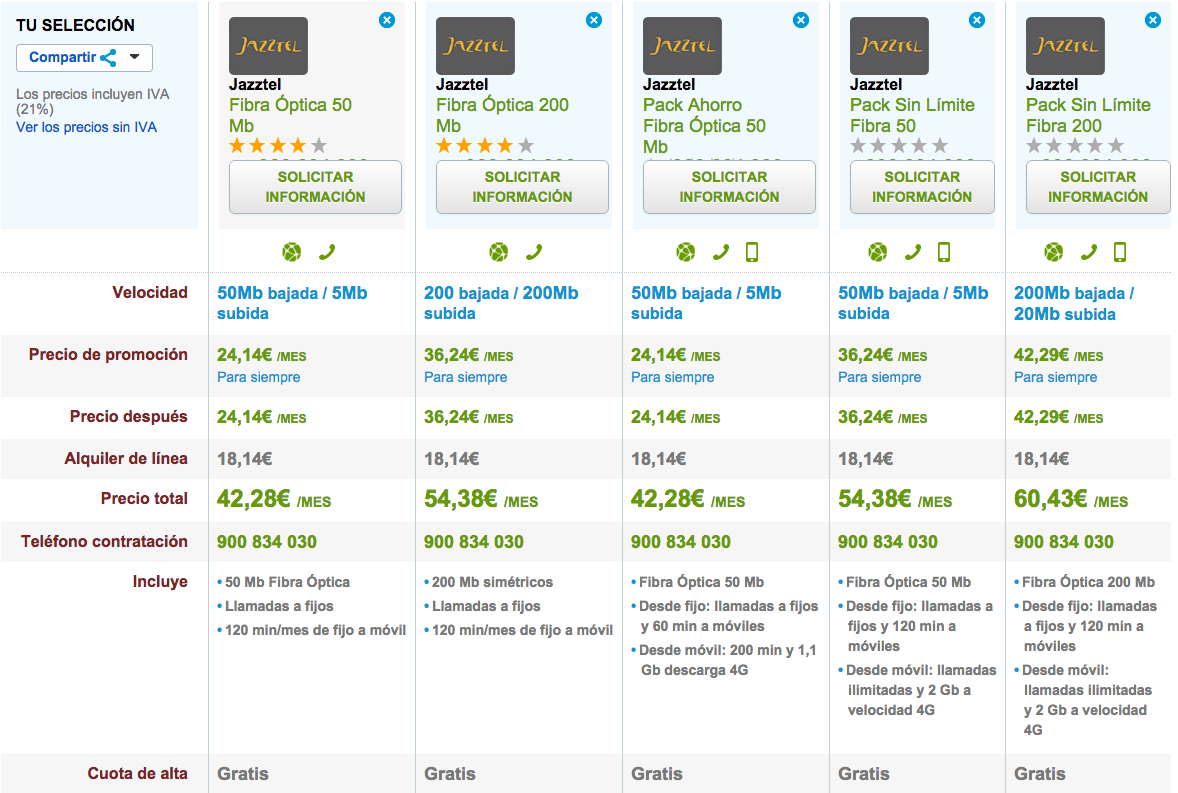Image resolution: width=1178 pixels, height=793 pixels.
Task: Click the Cuota de alta row label
Action: (137, 773)
